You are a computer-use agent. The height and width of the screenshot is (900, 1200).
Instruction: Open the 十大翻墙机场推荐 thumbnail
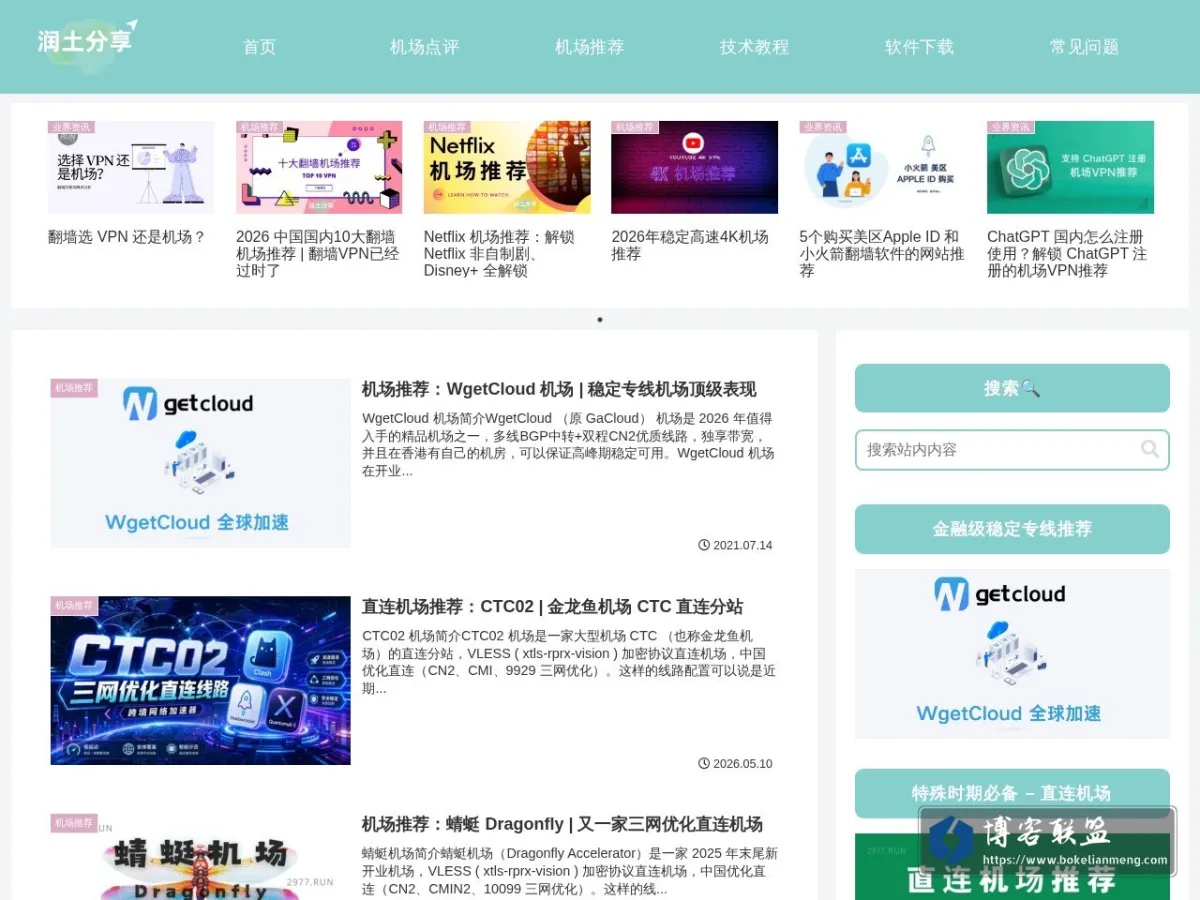point(319,167)
